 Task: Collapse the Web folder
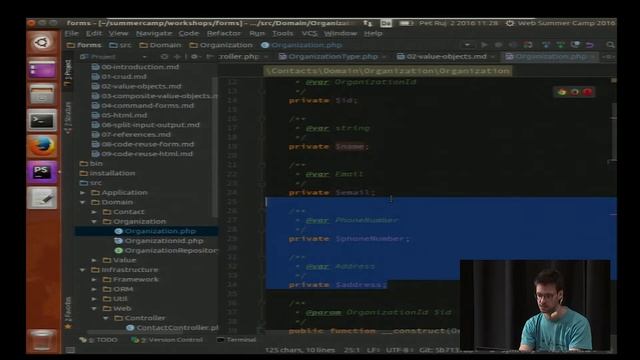point(94,309)
